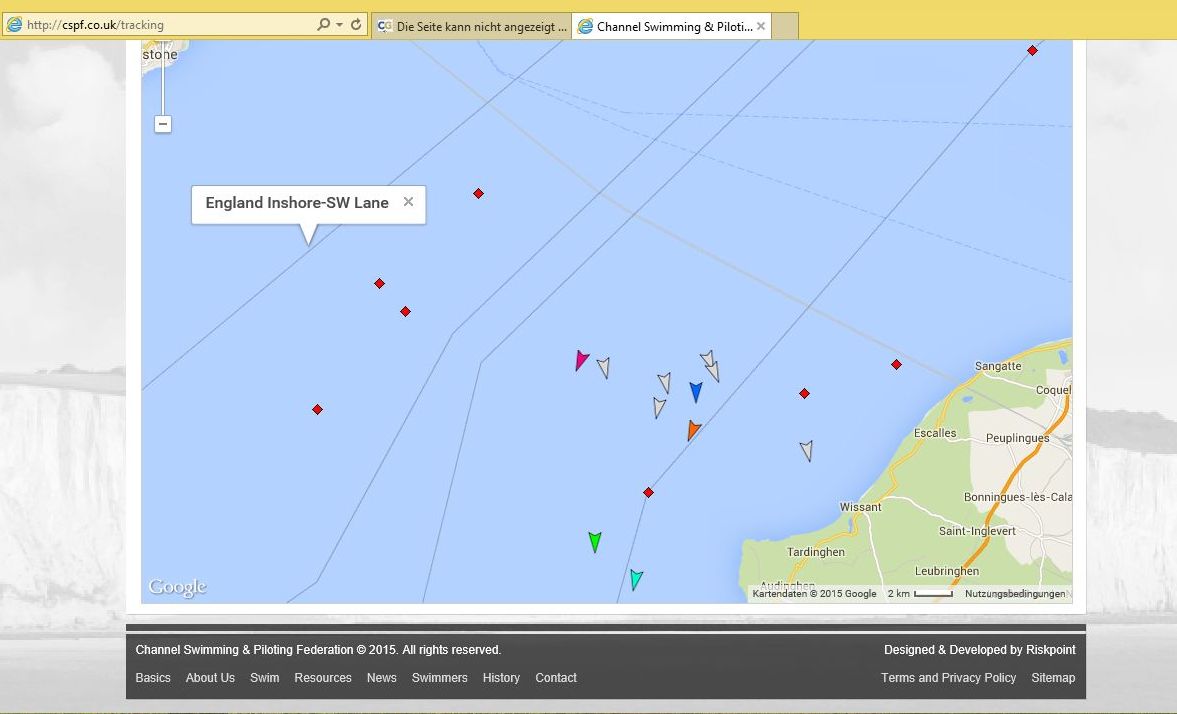Click the Riskpoint developer credit link
The image size is (1177, 714).
click(x=1050, y=649)
